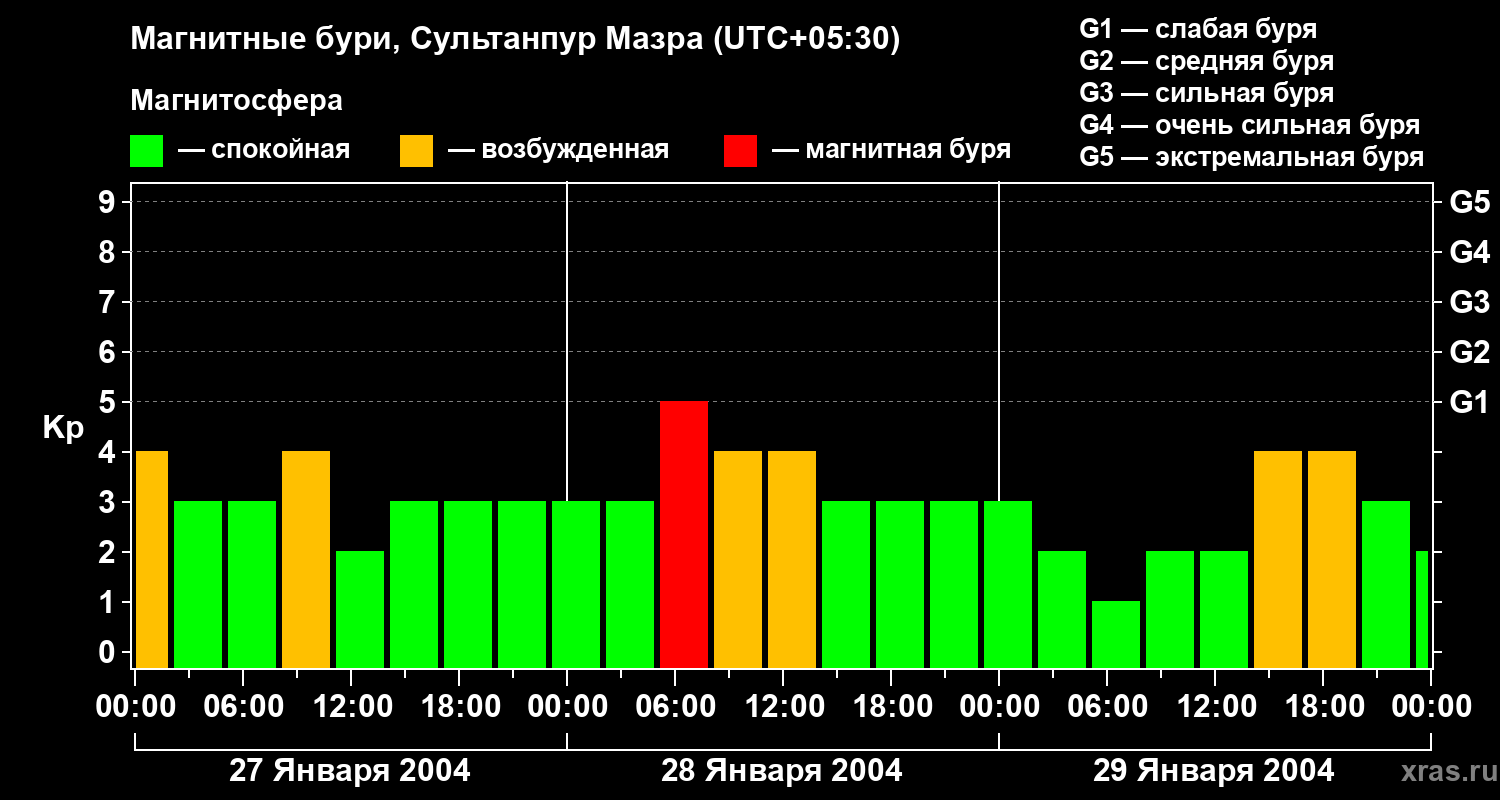This screenshot has height=800, width=1500.
Task: Select the 'G5 — экстремальная буря' legend line
Action: 1252,157
